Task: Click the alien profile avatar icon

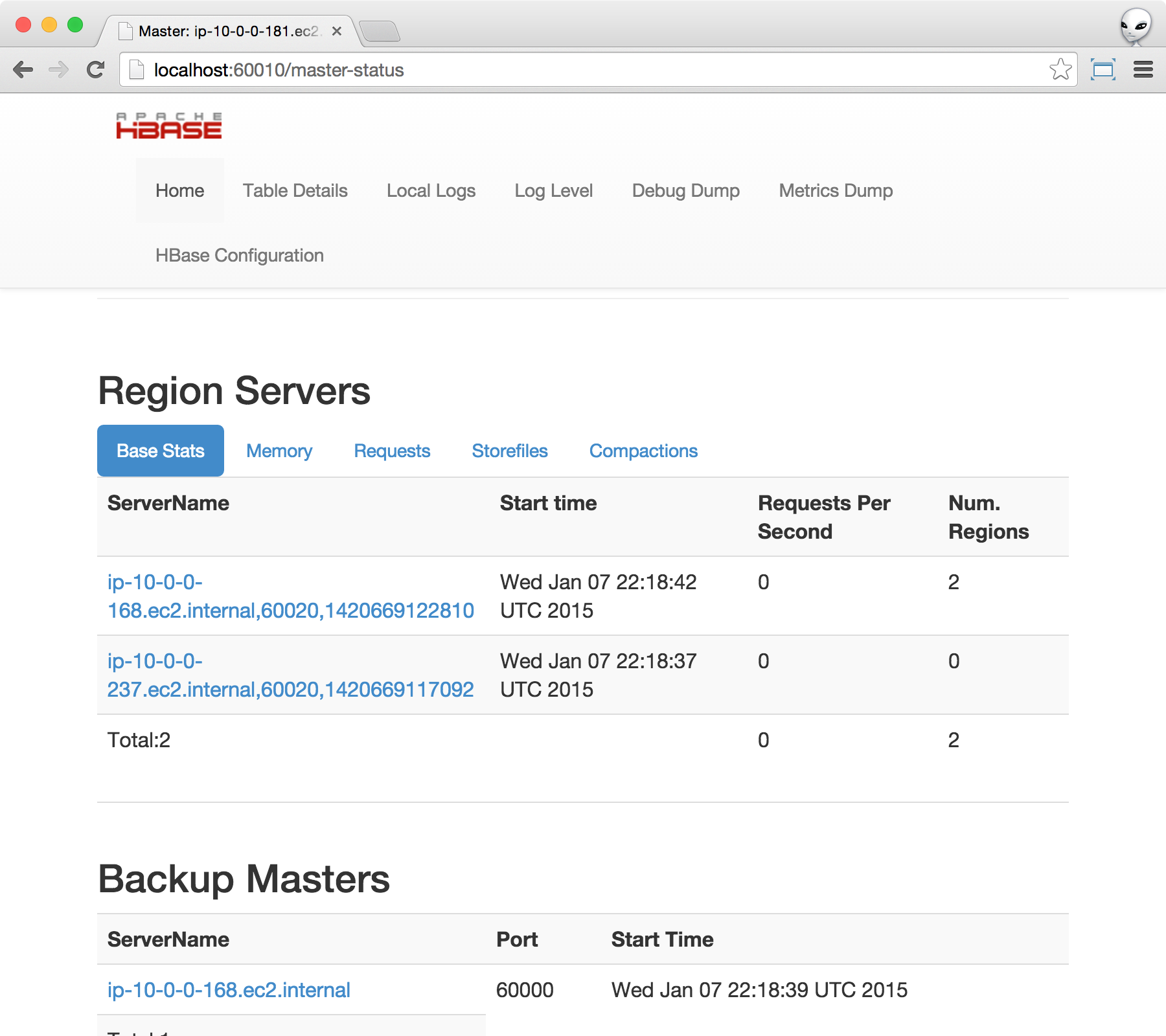Action: click(1136, 27)
